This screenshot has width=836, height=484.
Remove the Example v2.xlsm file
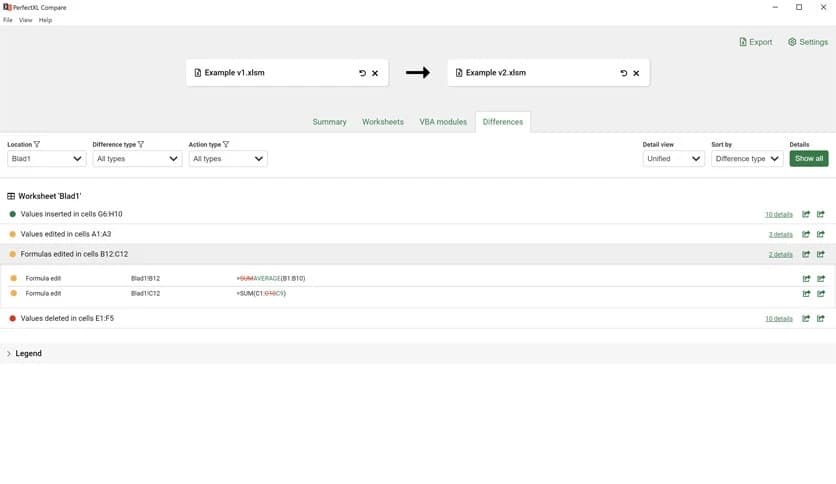click(636, 73)
